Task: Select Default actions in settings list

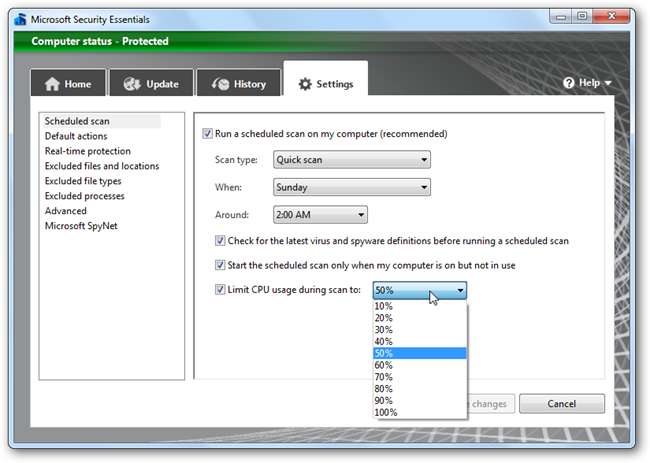Action: click(x=76, y=136)
